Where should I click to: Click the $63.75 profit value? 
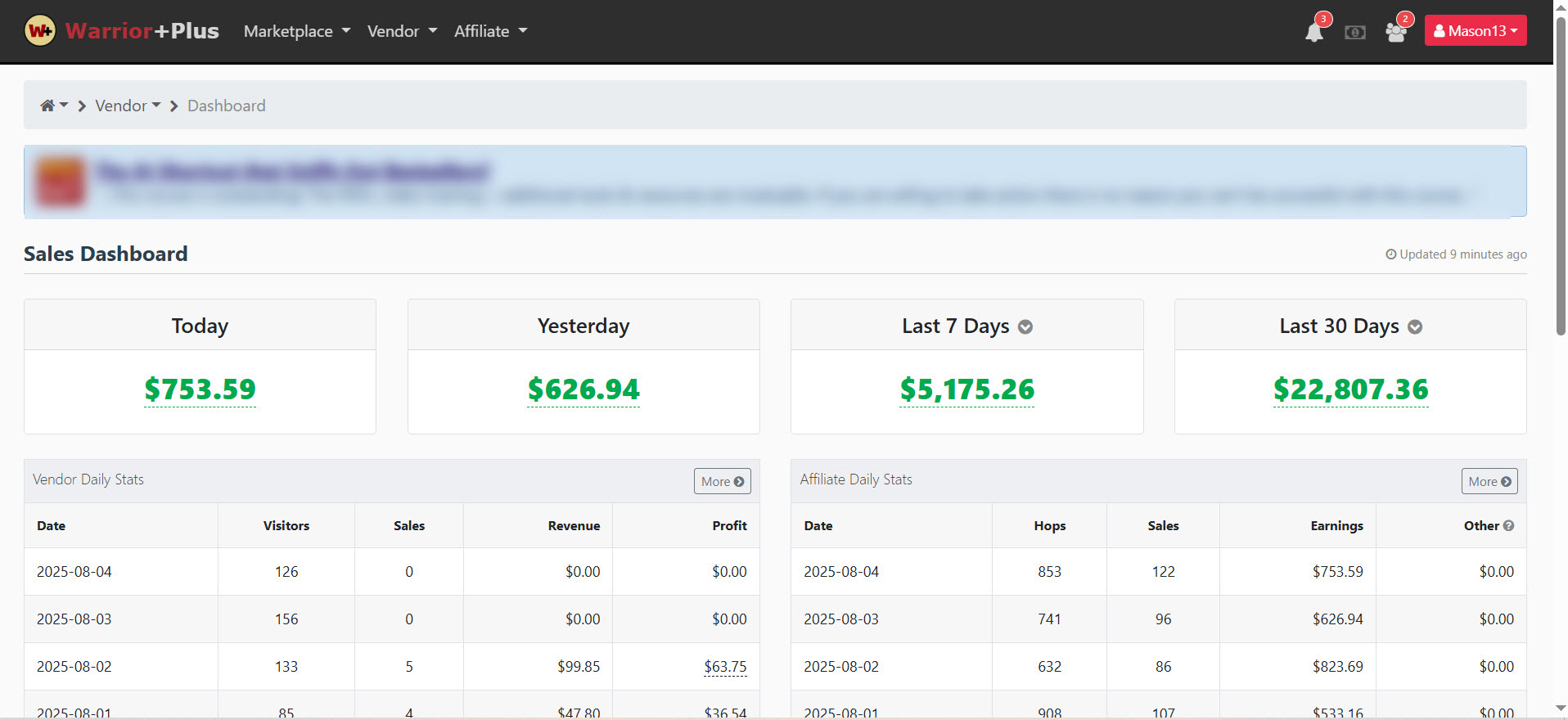[725, 667]
